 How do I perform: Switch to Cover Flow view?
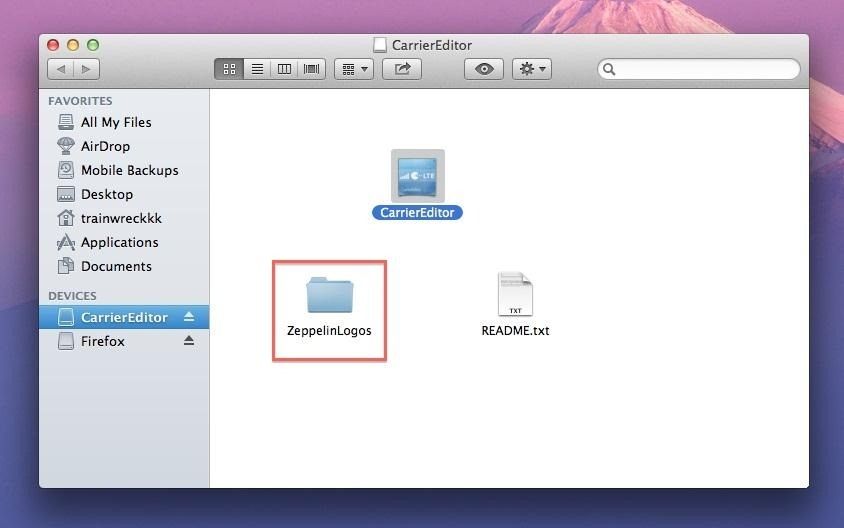pyautogui.click(x=311, y=69)
